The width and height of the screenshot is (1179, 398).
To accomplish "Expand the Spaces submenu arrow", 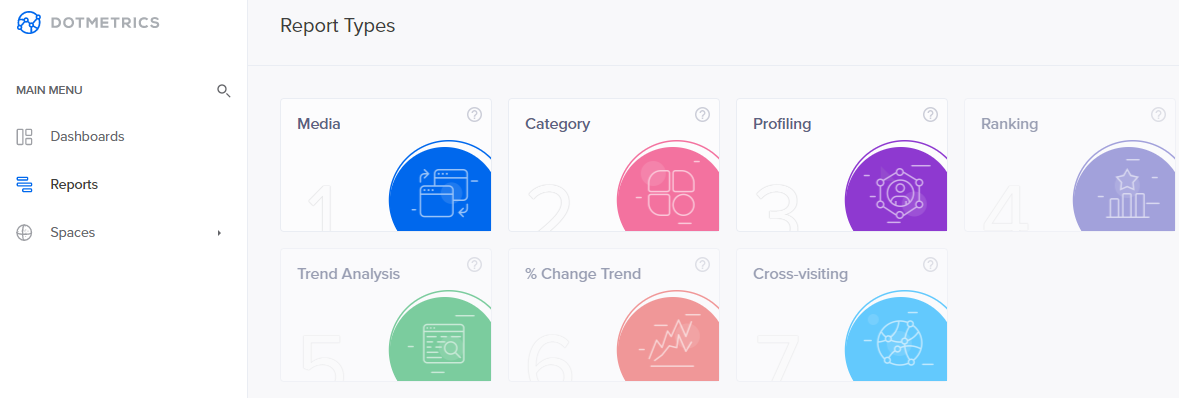I will [220, 233].
